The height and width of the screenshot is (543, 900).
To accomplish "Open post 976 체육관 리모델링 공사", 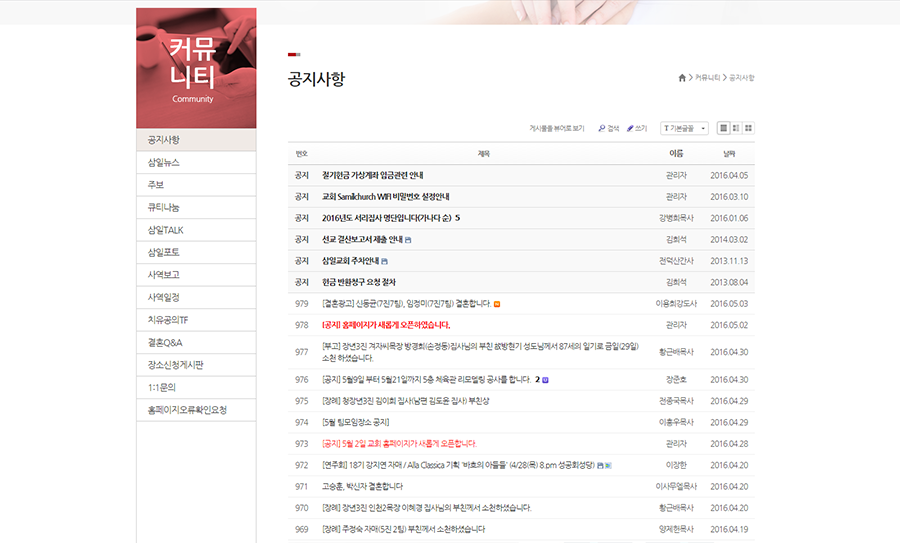I will 426,380.
